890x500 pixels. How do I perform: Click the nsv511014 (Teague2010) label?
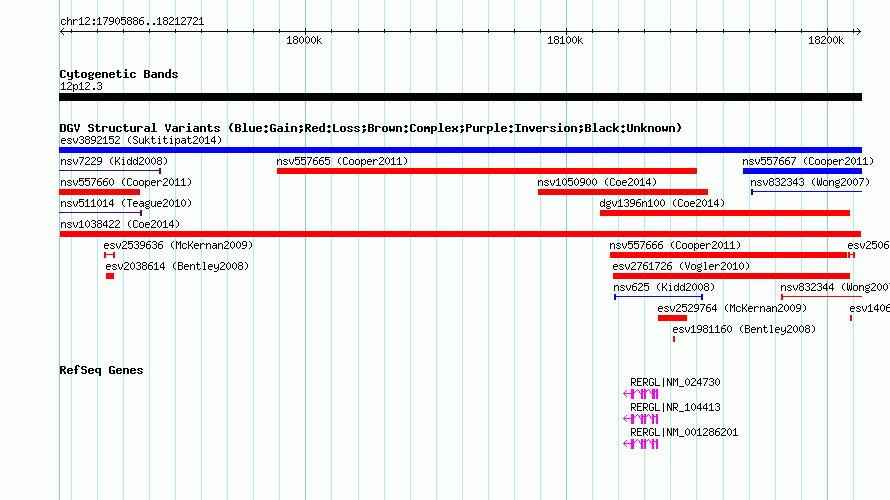126,203
